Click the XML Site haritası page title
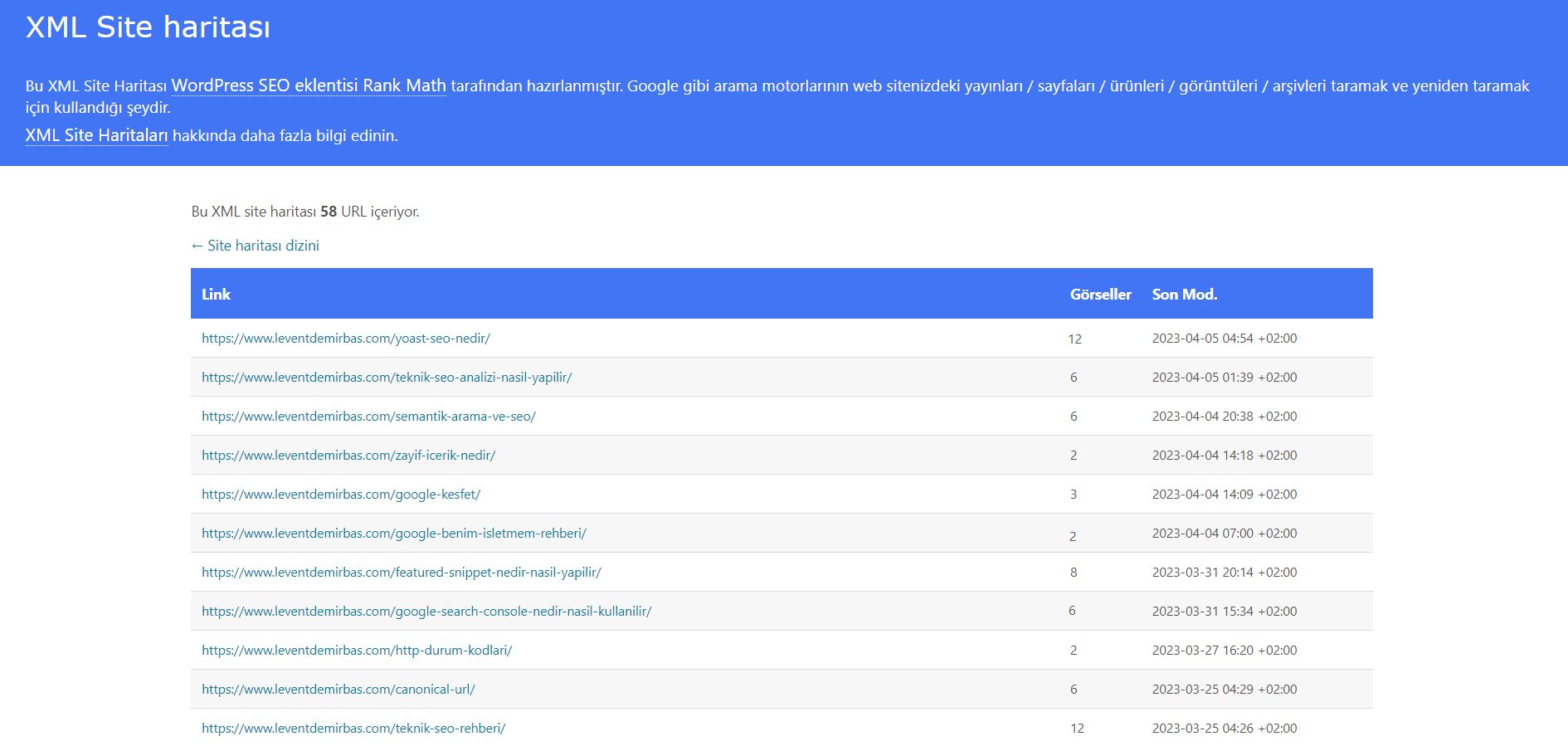Image resolution: width=1568 pixels, height=746 pixels. 148,27
